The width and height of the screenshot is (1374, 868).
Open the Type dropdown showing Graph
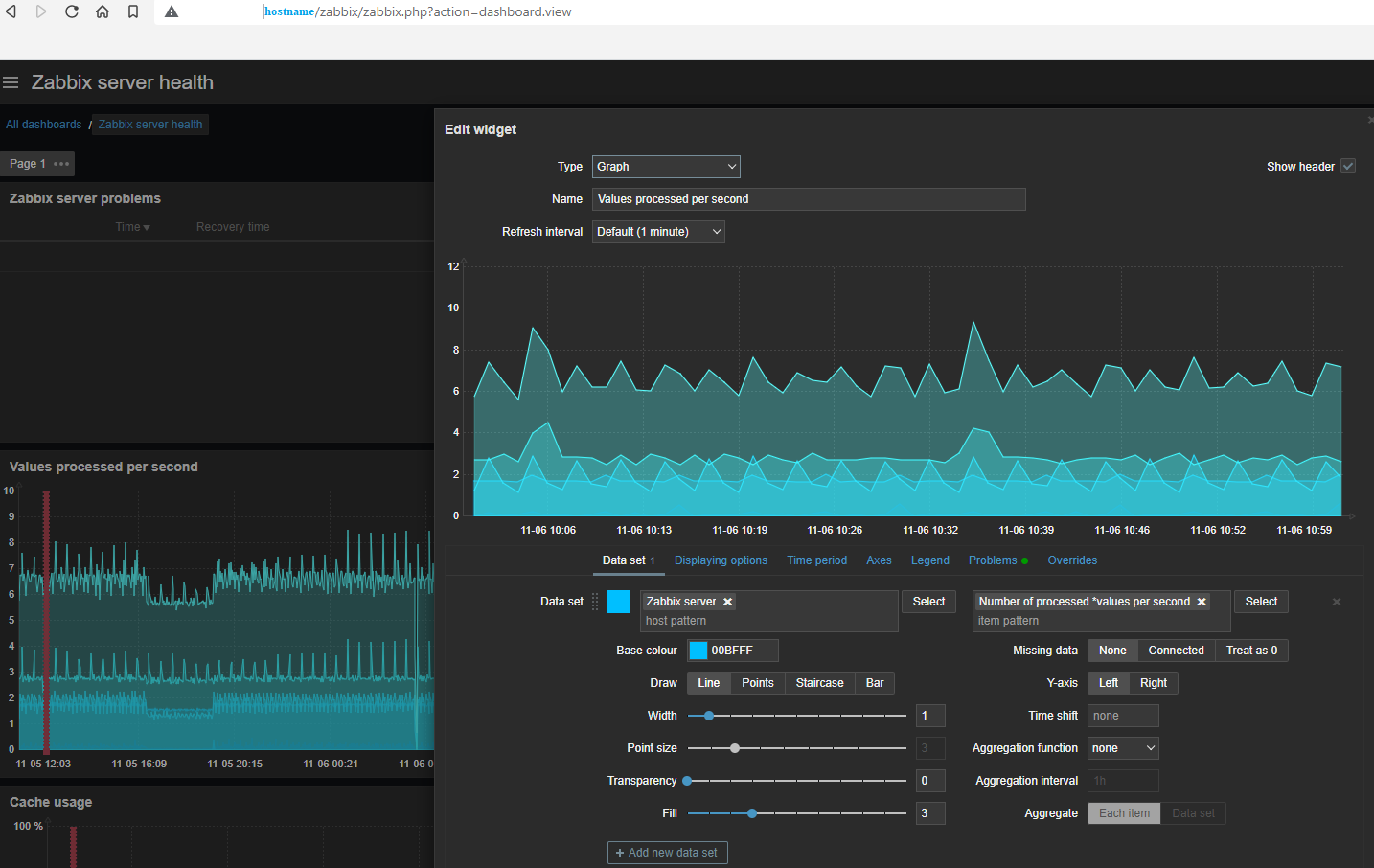point(666,166)
